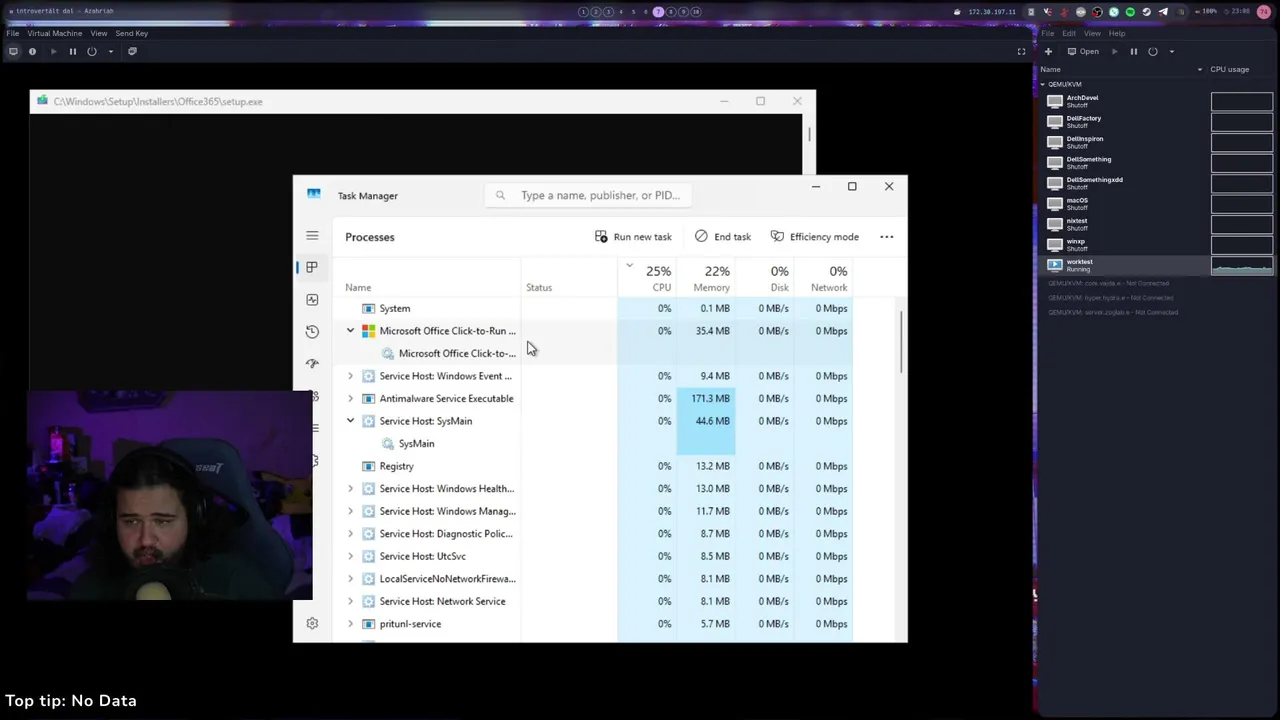Show virtual hardware details in VM viewer
The height and width of the screenshot is (720, 1280).
pos(32,51)
